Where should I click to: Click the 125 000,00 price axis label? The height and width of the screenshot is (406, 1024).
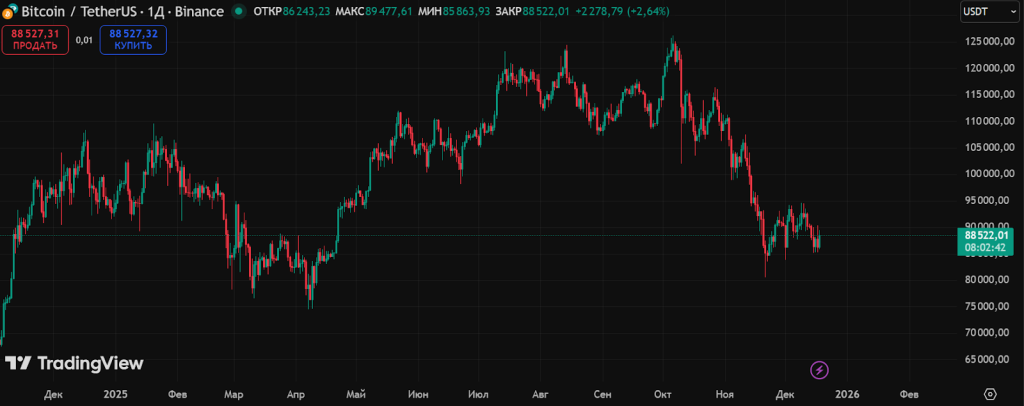(986, 42)
